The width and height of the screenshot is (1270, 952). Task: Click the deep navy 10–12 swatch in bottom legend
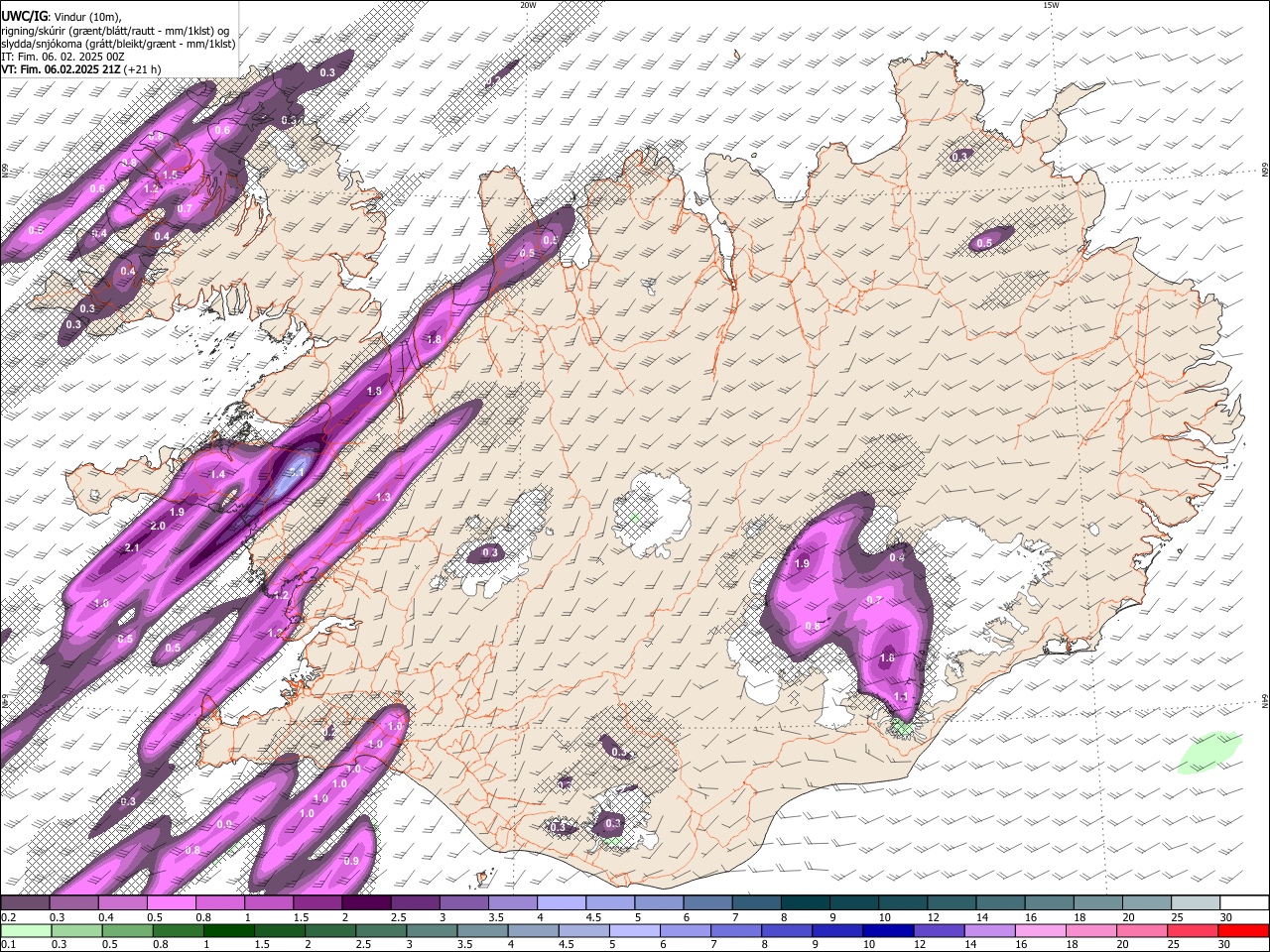coord(887,930)
